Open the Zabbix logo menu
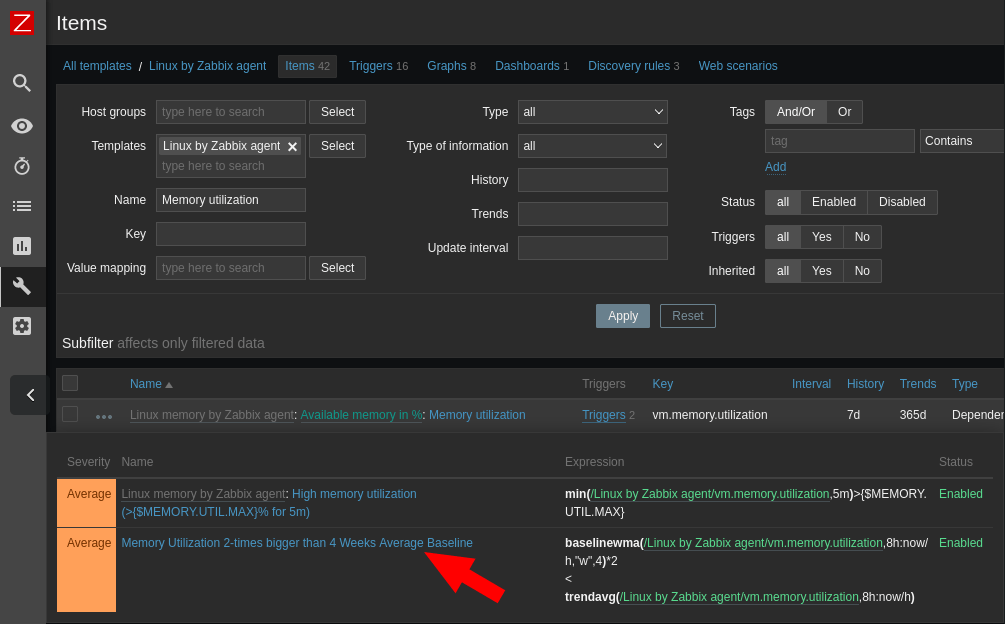Image resolution: width=1005 pixels, height=624 pixels. point(21,23)
